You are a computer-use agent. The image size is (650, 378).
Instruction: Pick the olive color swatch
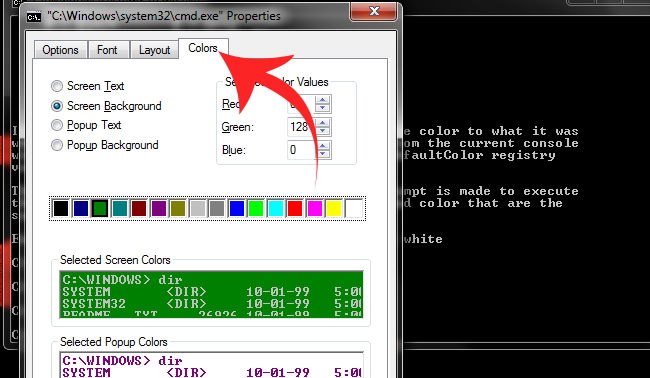[x=178, y=208]
